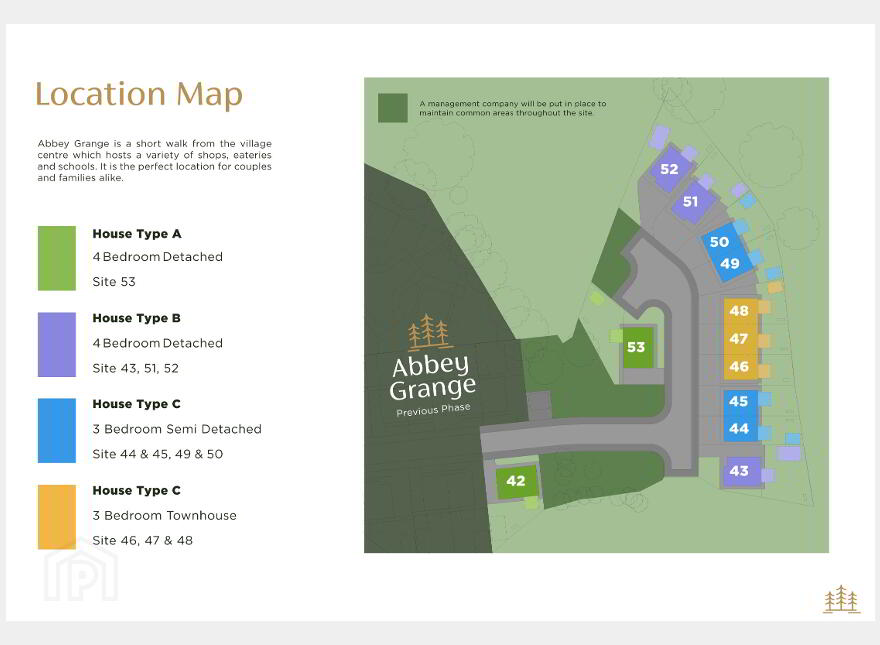This screenshot has height=645, width=880.
Task: Select site 50 on the map
Action: [719, 242]
